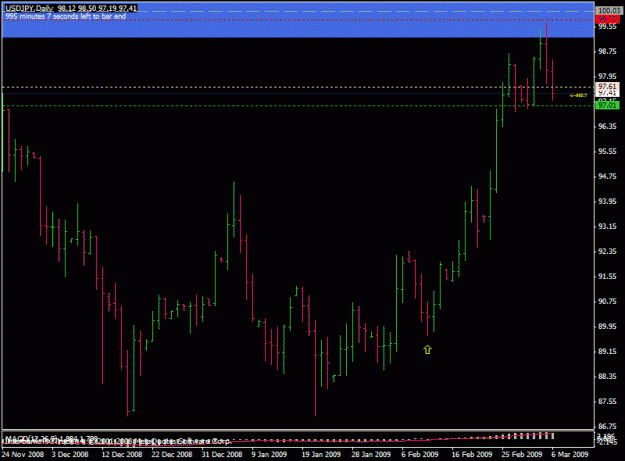Click the white 97.41 current price label
Screen dimensions: 625x461
pyautogui.click(x=607, y=93)
